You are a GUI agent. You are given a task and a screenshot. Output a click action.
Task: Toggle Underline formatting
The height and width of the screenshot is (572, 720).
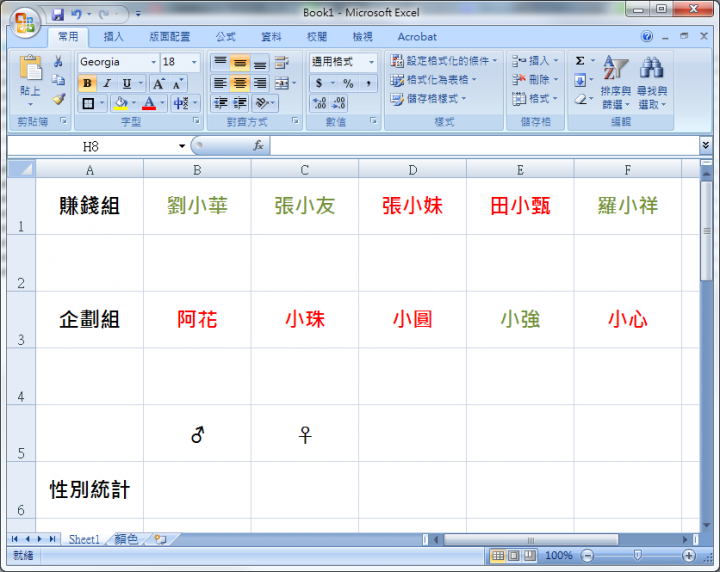pyautogui.click(x=127, y=84)
